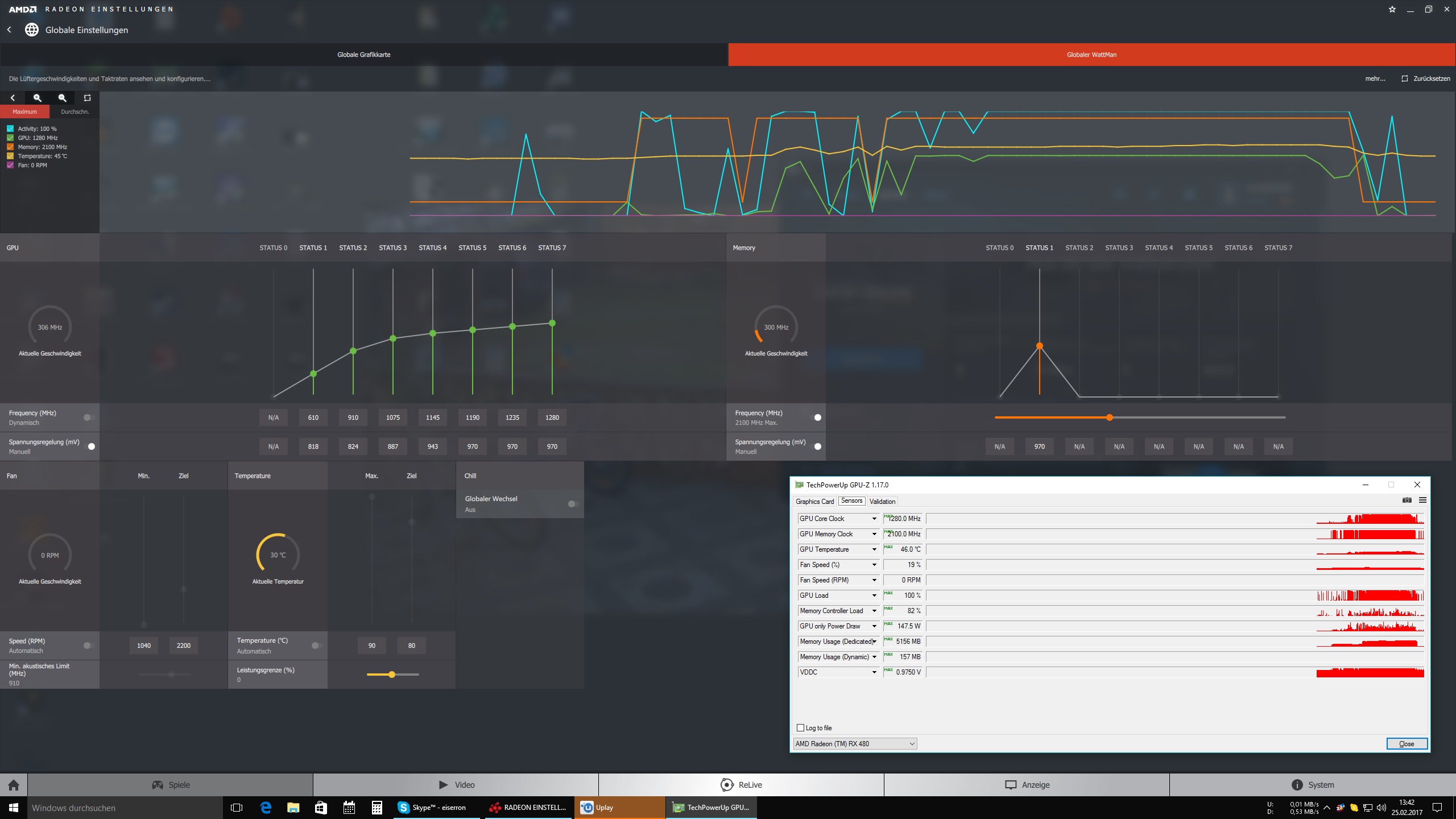Switch to the Skype taskbar window
1456x819 pixels.
coord(437,808)
